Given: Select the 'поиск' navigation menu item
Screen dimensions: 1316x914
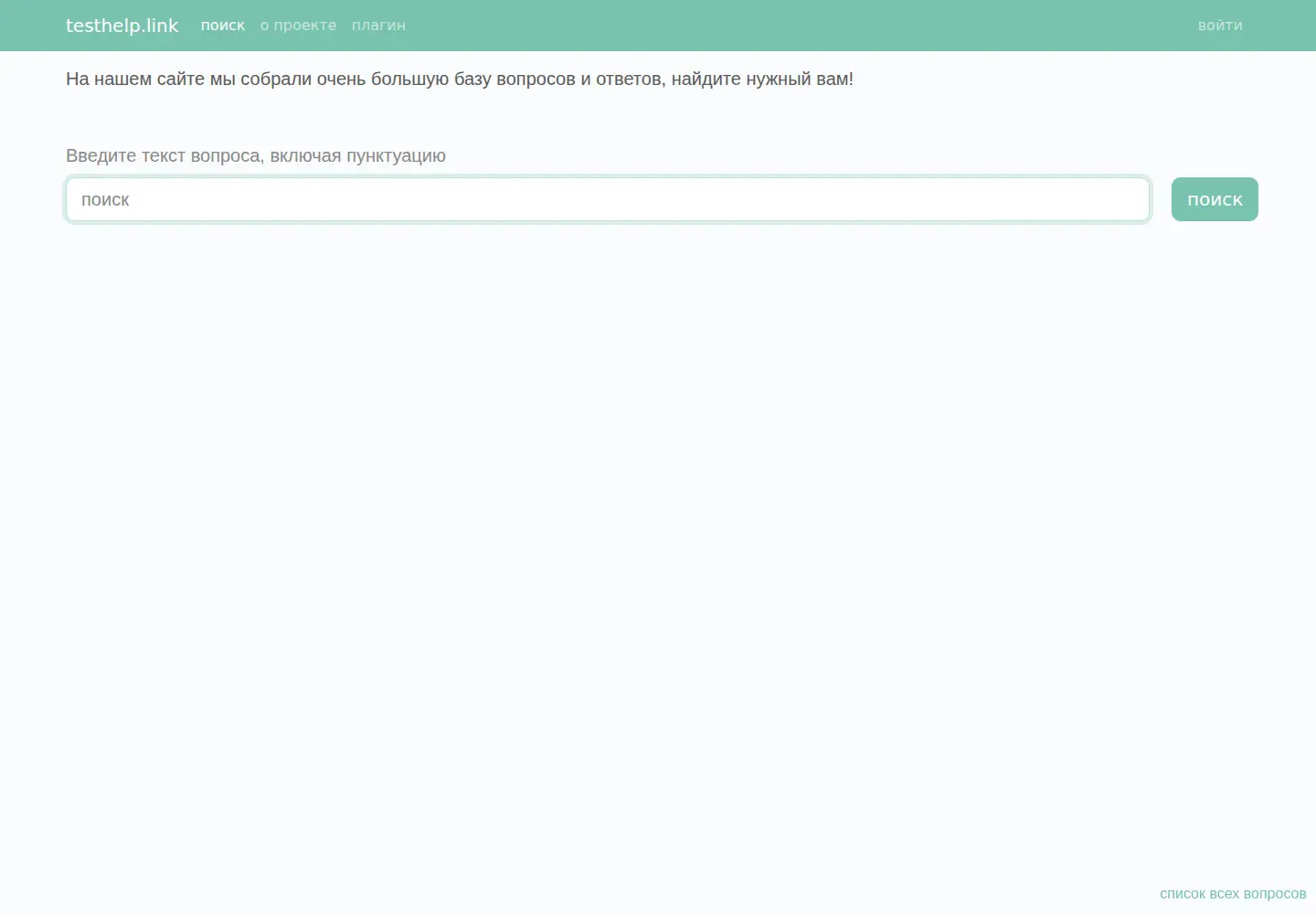Looking at the screenshot, I should [x=223, y=26].
